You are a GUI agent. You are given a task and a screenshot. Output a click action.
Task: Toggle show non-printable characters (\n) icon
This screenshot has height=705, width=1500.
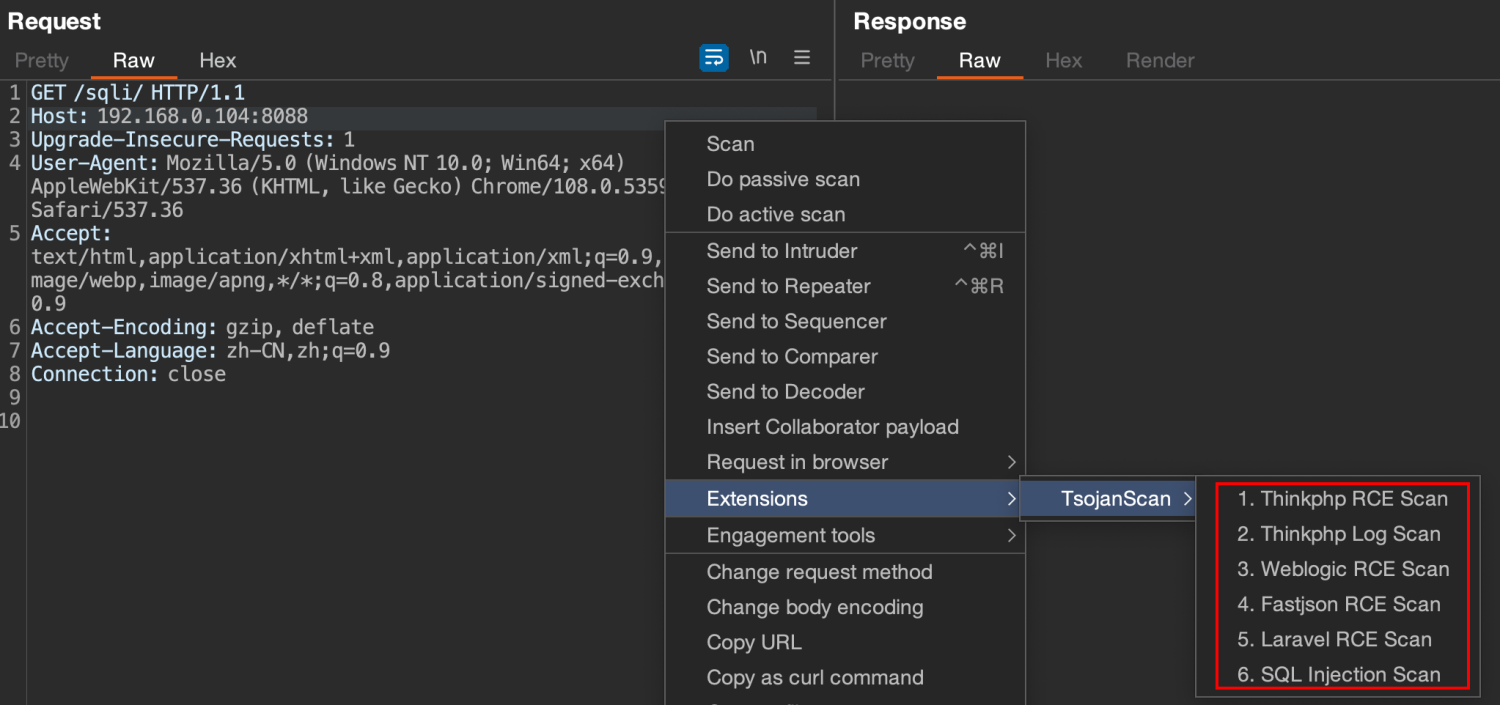click(758, 58)
